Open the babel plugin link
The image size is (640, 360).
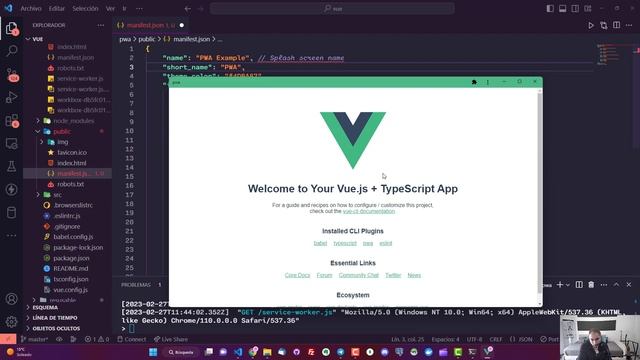320,243
